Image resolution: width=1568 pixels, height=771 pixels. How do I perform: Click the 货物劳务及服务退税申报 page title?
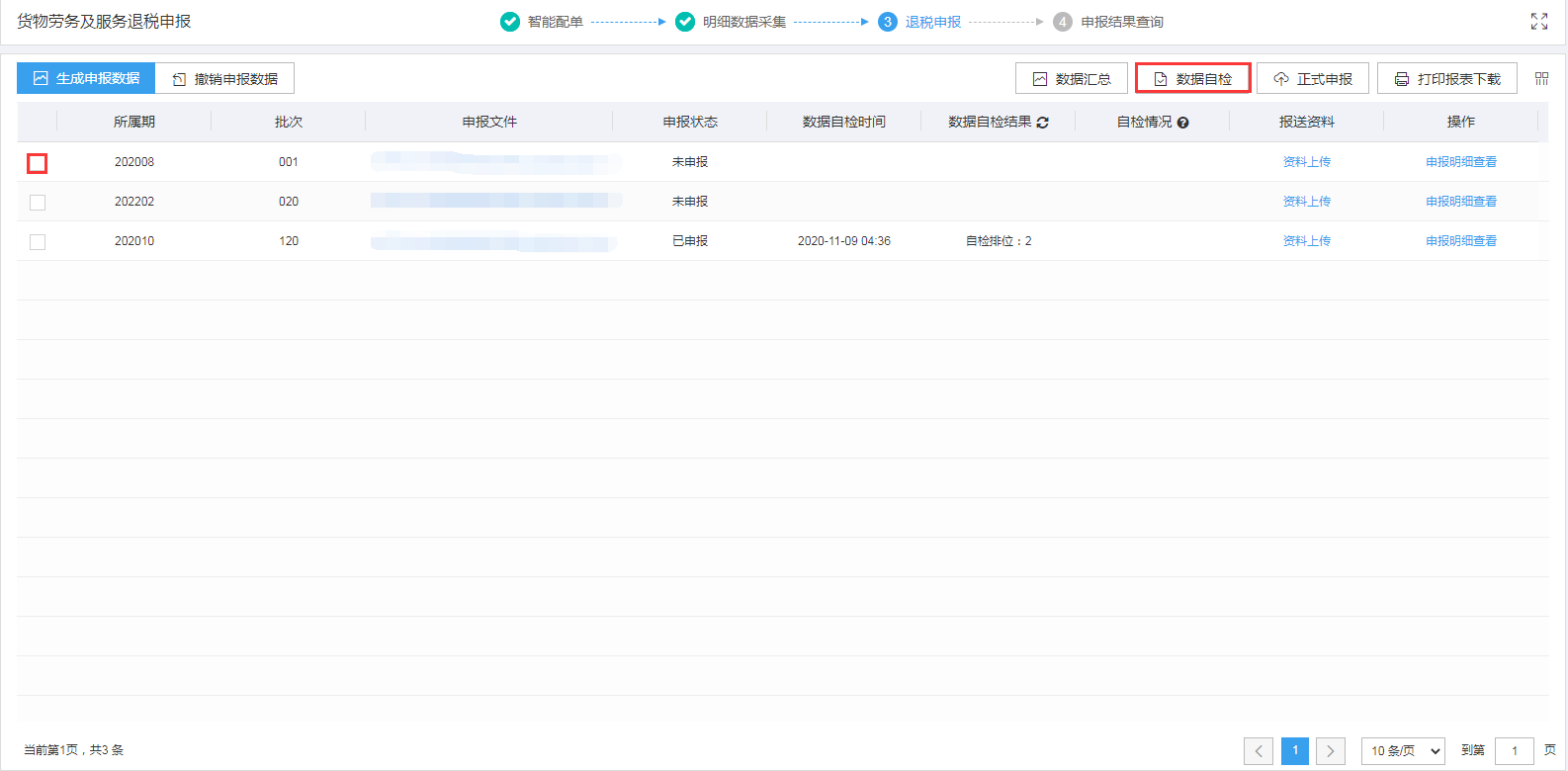[x=104, y=21]
